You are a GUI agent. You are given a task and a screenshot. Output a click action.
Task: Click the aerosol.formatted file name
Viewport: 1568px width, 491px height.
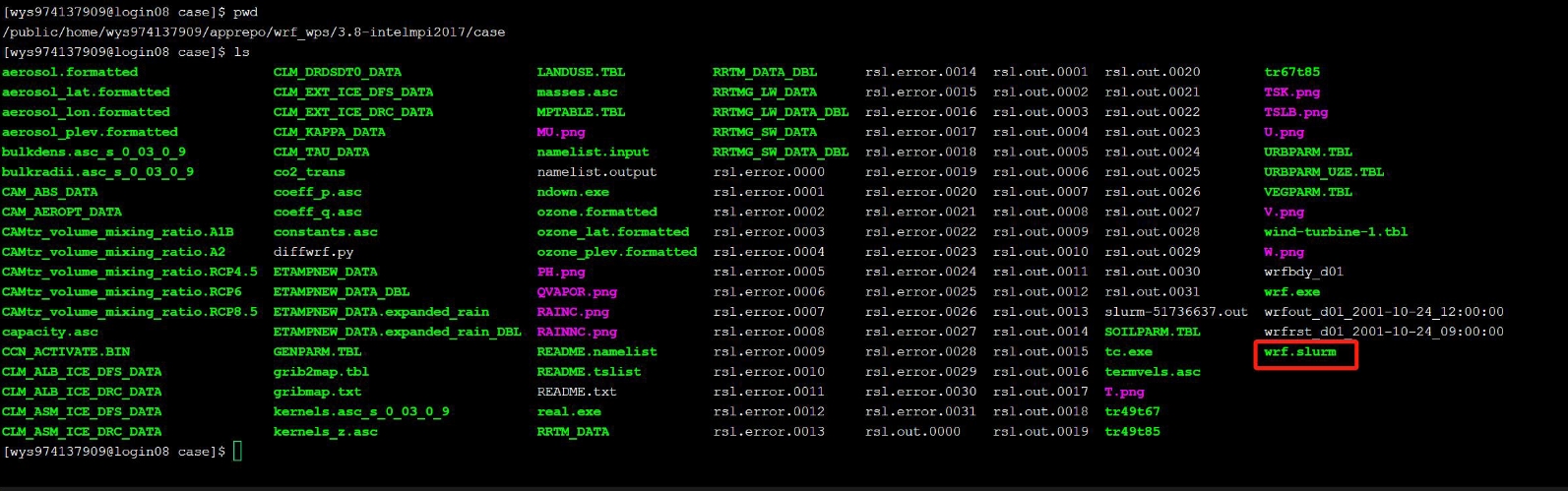click(70, 72)
